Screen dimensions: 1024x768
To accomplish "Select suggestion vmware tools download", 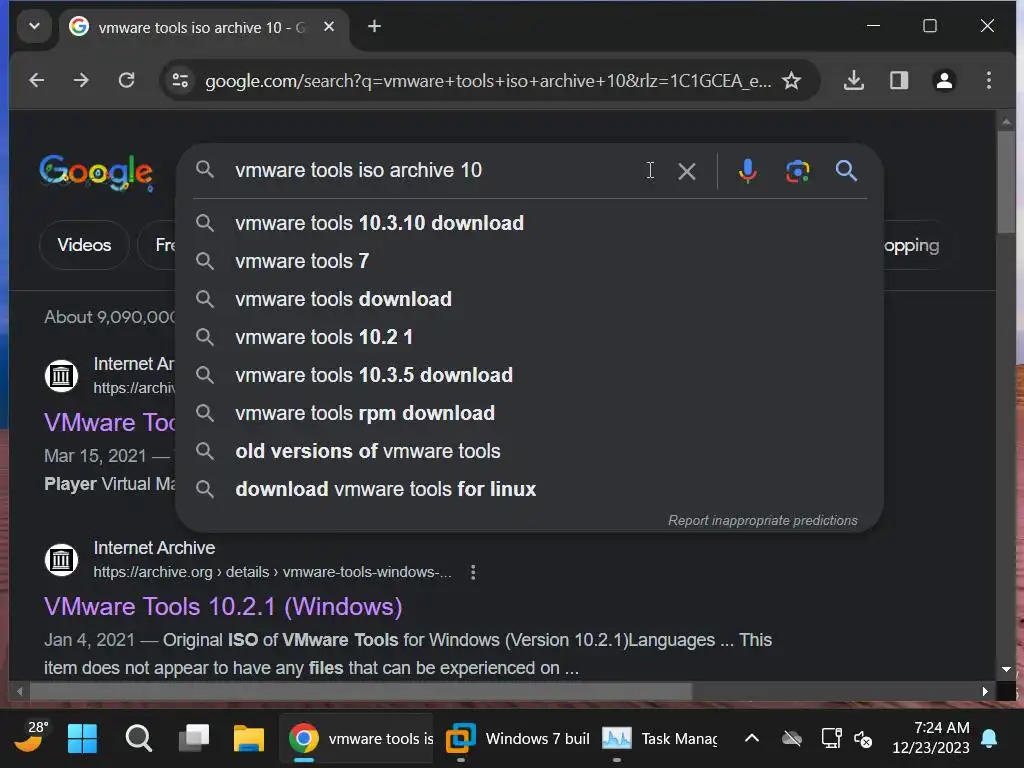I will click(x=530, y=299).
